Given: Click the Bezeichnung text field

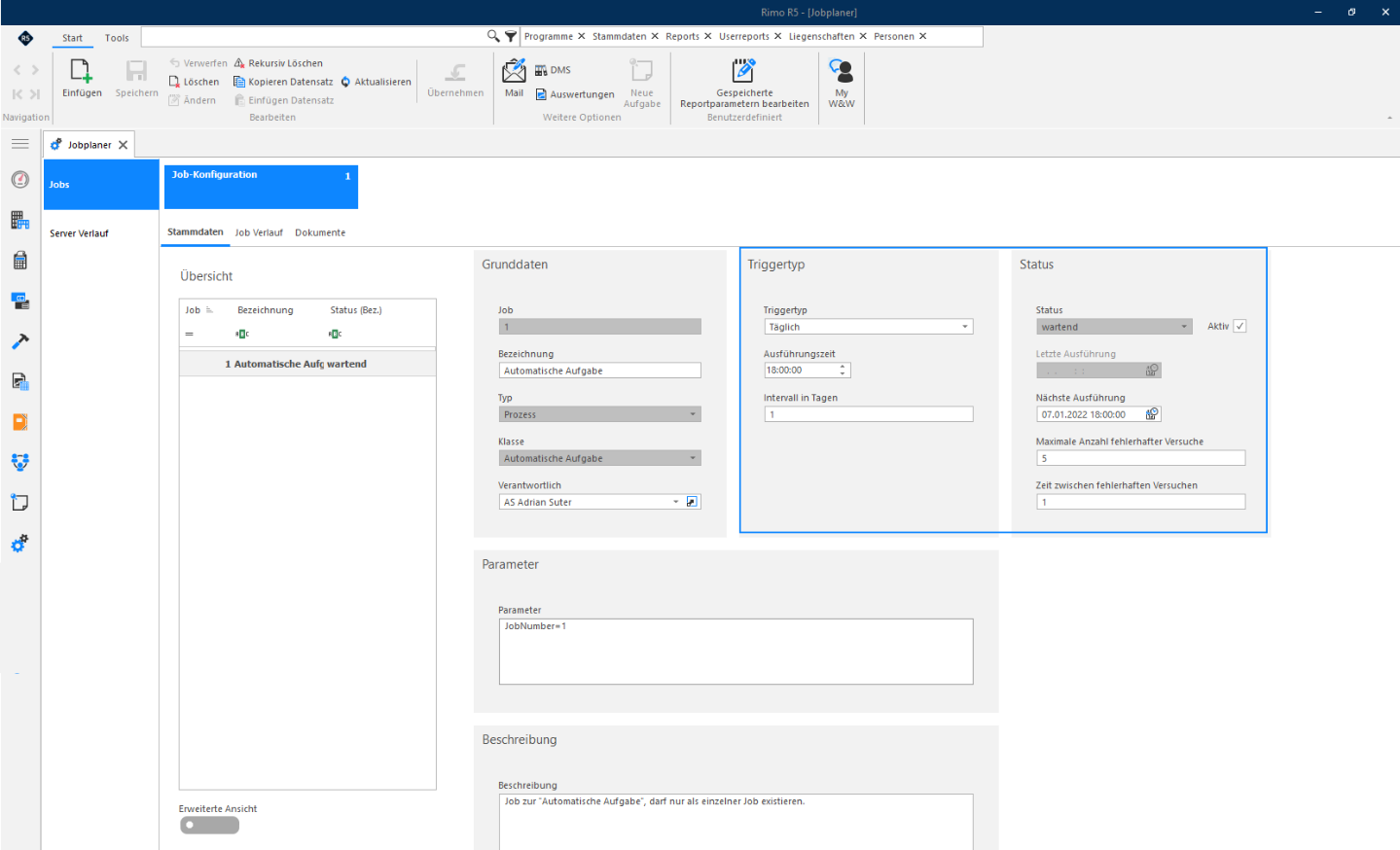Looking at the screenshot, I should coord(599,371).
